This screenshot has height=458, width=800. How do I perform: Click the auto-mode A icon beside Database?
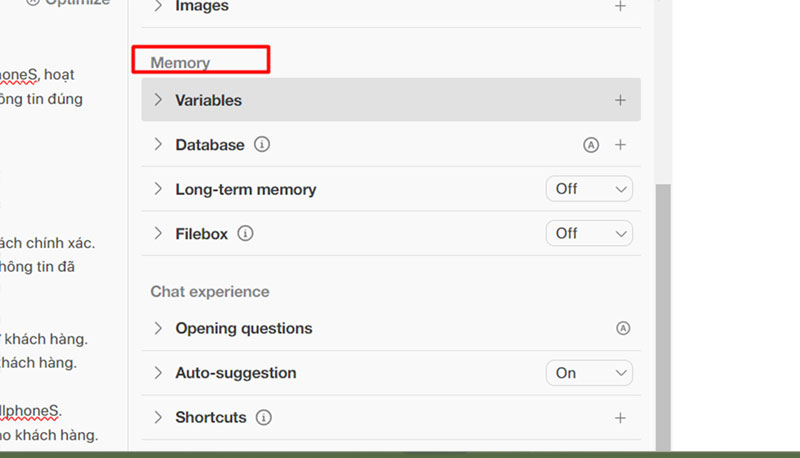pyautogui.click(x=591, y=145)
